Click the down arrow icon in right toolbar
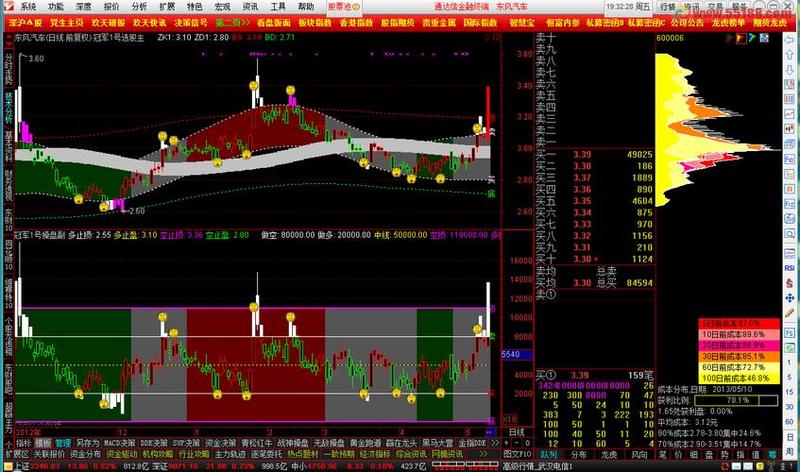Screen dimensions: 800x472 click(789, 69)
